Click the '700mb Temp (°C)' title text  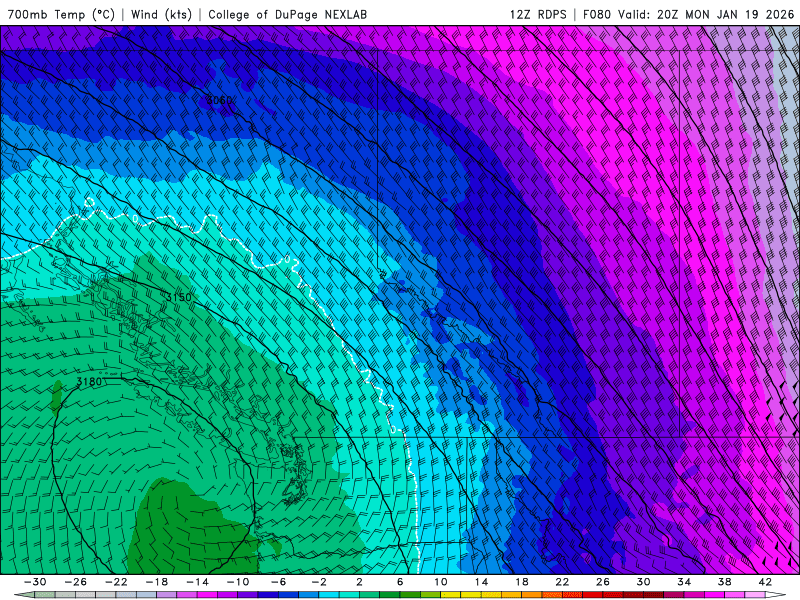click(x=61, y=14)
